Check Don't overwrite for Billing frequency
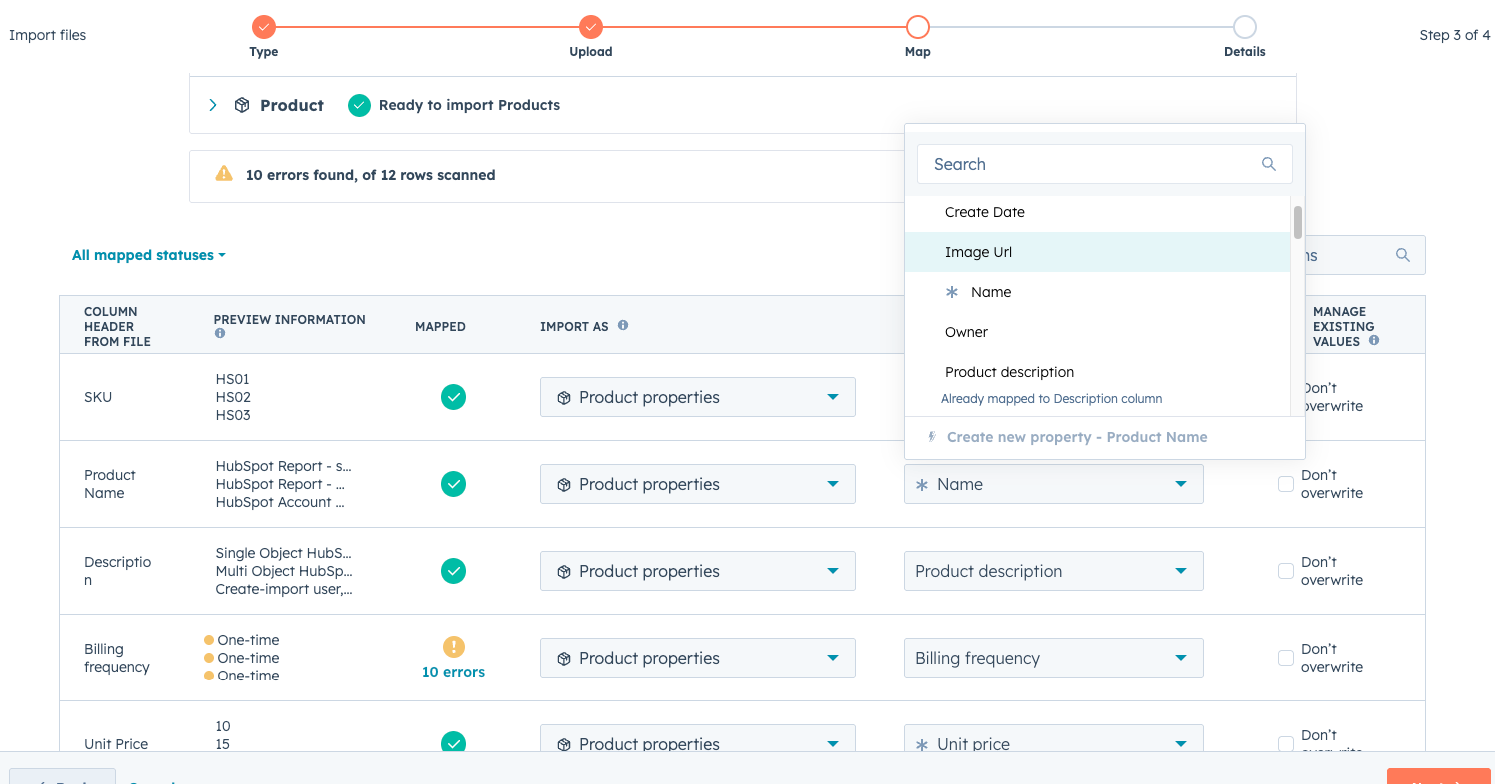Image resolution: width=1495 pixels, height=784 pixels. coord(1286,658)
